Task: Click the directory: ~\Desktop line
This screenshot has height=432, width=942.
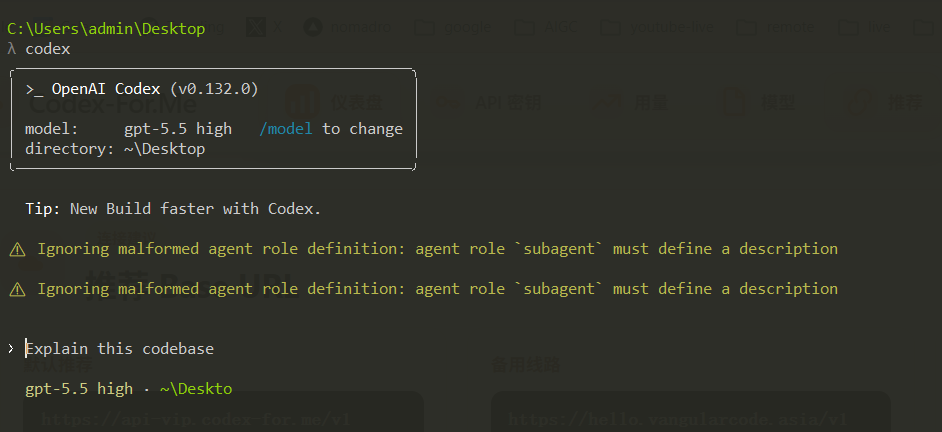Action: point(115,148)
